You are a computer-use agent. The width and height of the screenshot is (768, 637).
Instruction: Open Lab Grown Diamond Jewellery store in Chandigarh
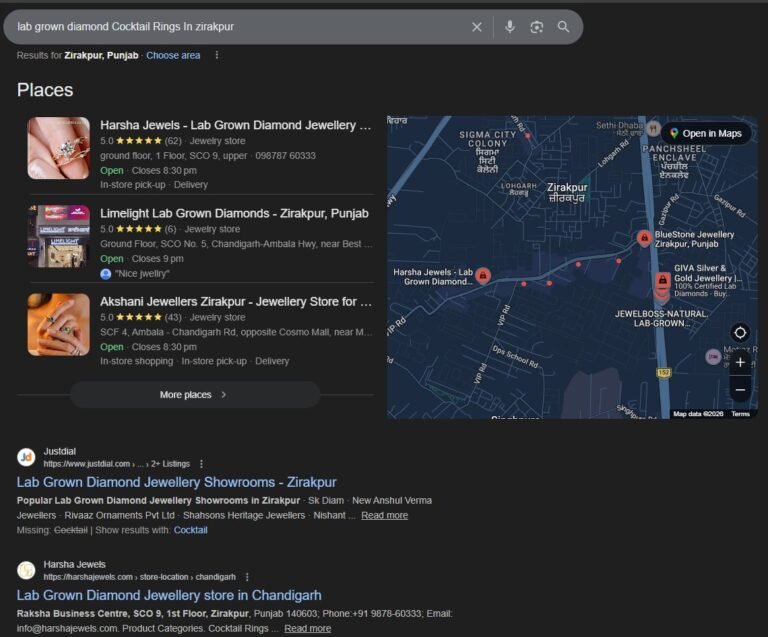[x=169, y=595]
